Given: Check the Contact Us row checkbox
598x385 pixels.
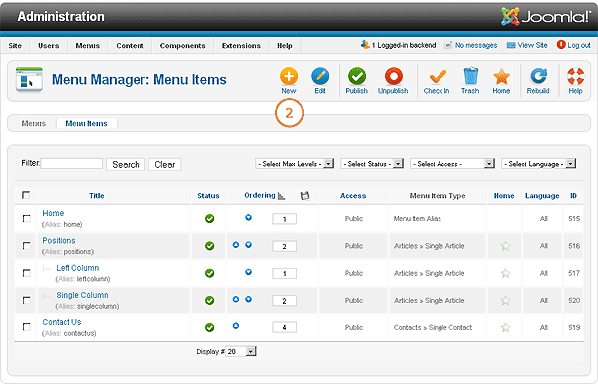Looking at the screenshot, I should coord(26,327).
